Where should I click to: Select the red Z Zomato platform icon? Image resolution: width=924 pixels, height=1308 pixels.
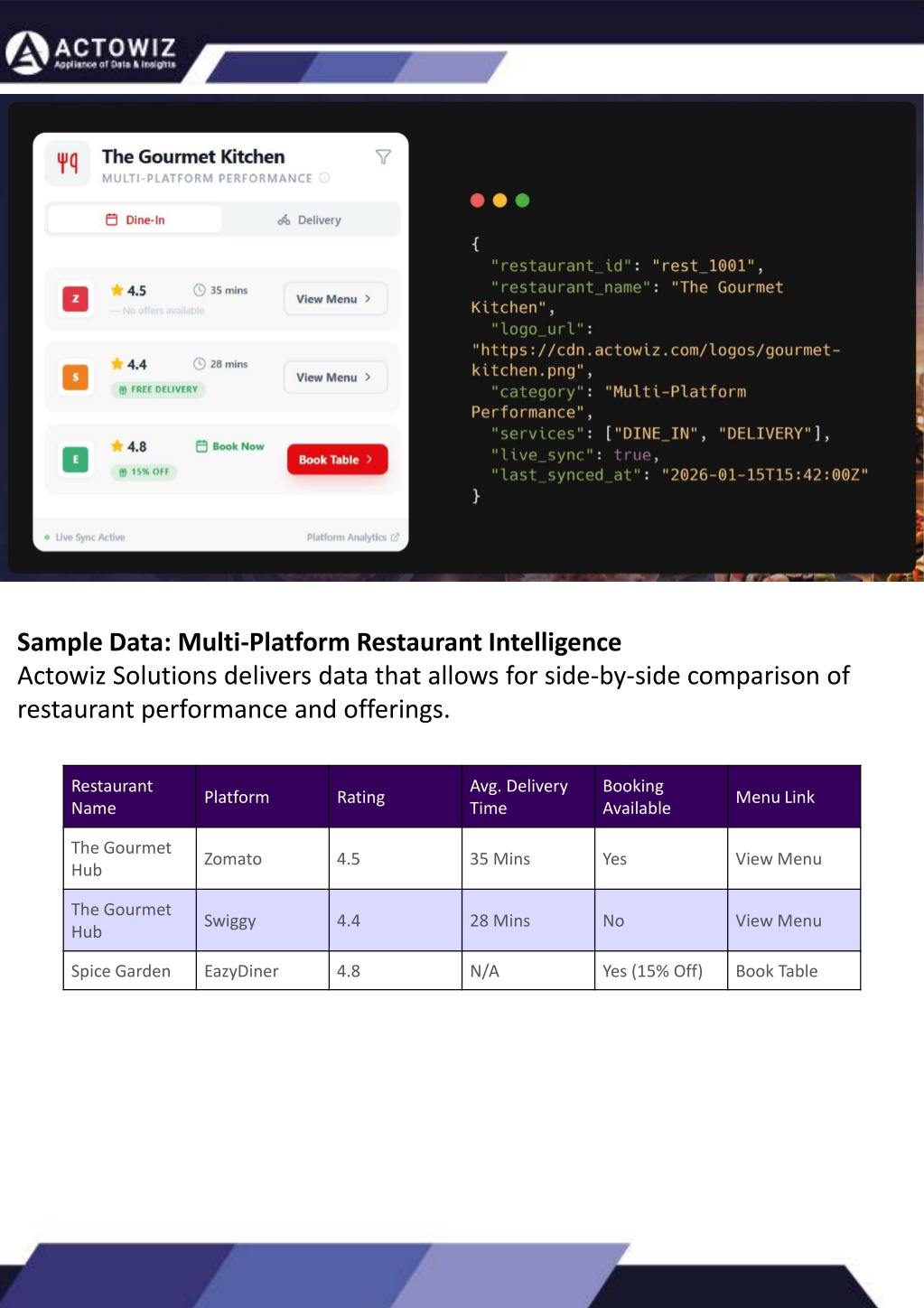coord(75,299)
